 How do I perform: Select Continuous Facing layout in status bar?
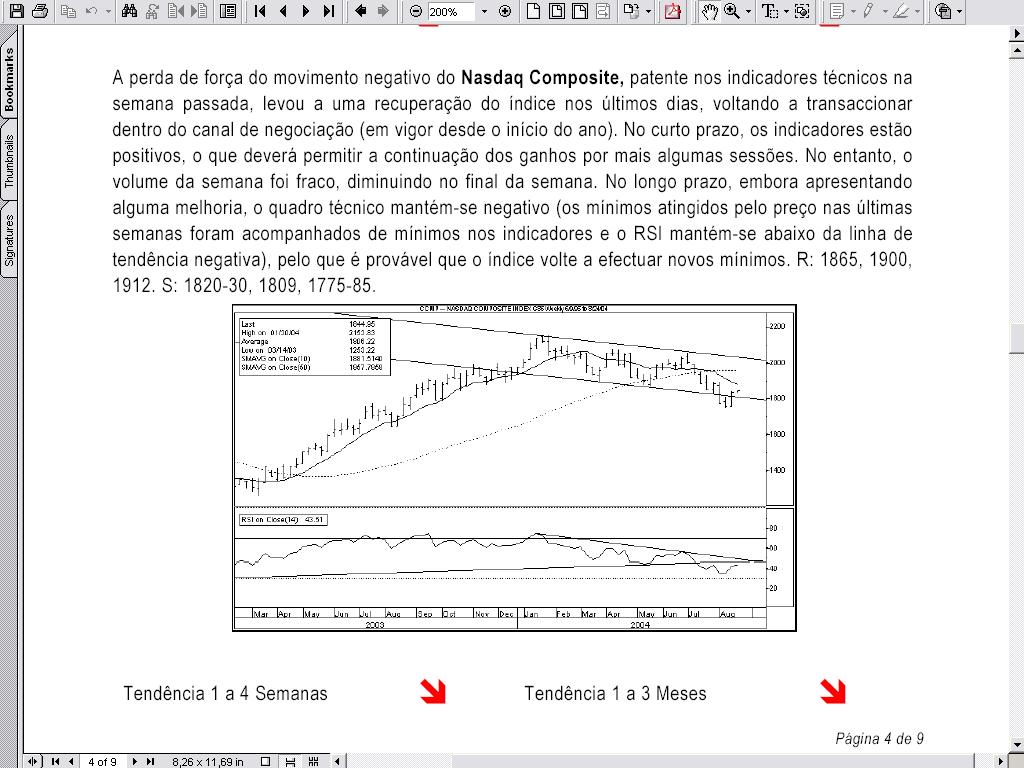(313, 761)
